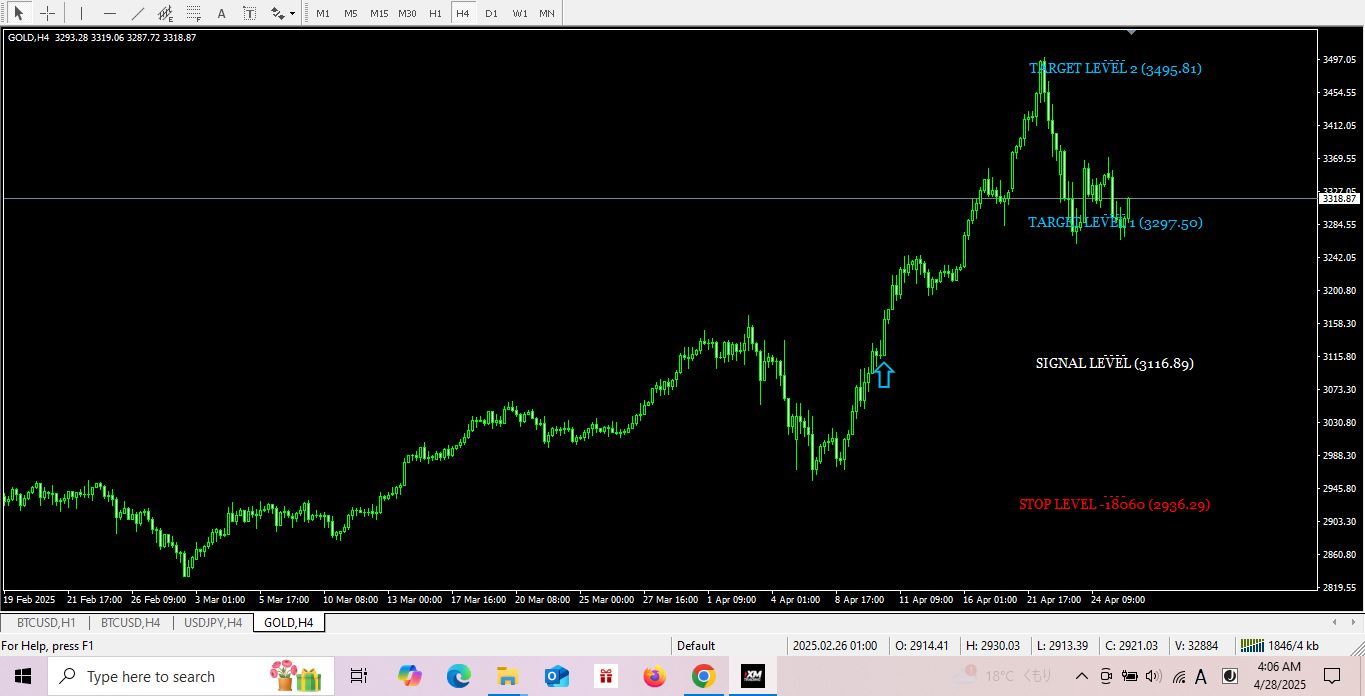This screenshot has height=696, width=1365.
Task: Switch chart to MN monthly timeframe
Action: (x=547, y=14)
